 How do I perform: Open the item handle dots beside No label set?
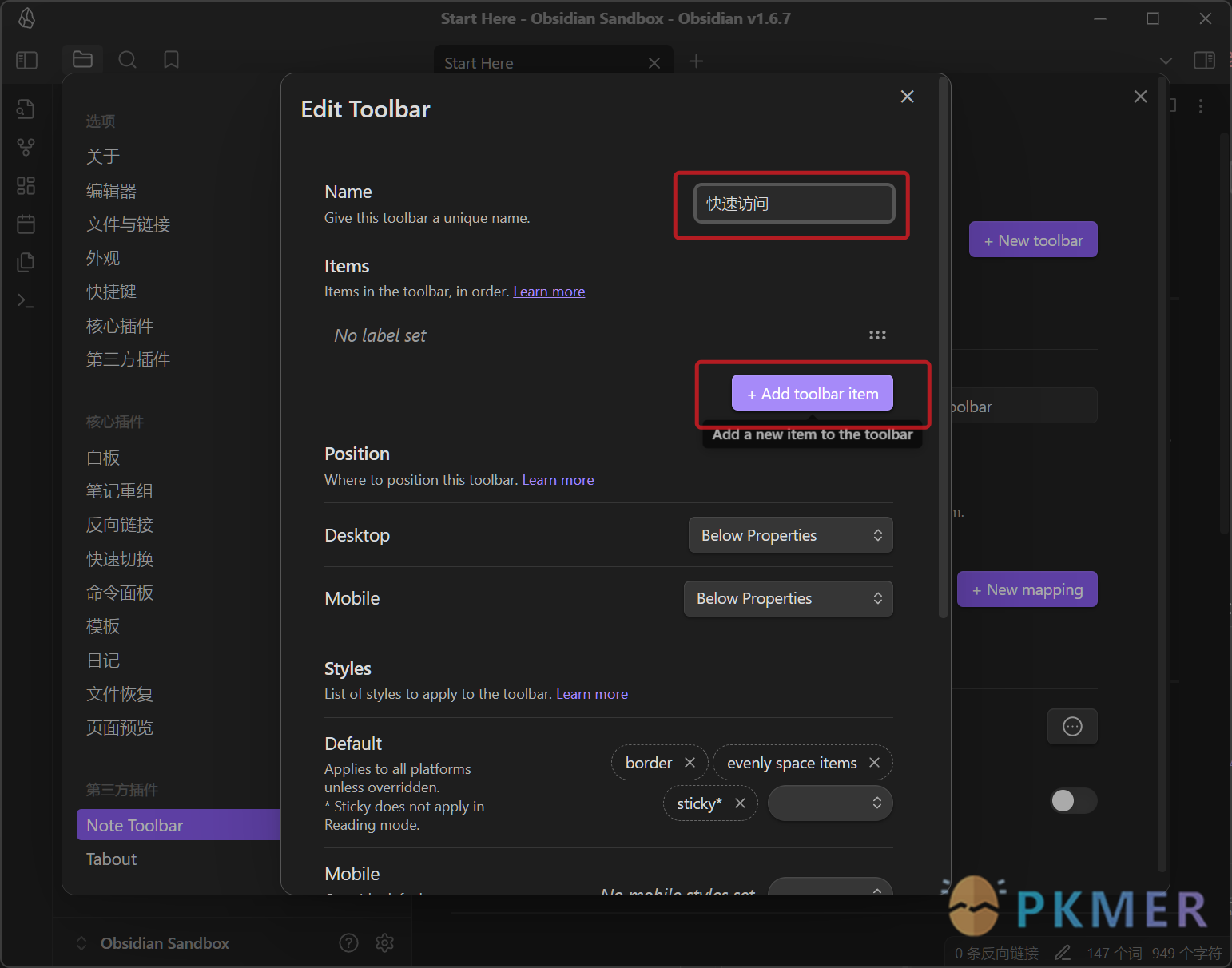pyautogui.click(x=877, y=335)
